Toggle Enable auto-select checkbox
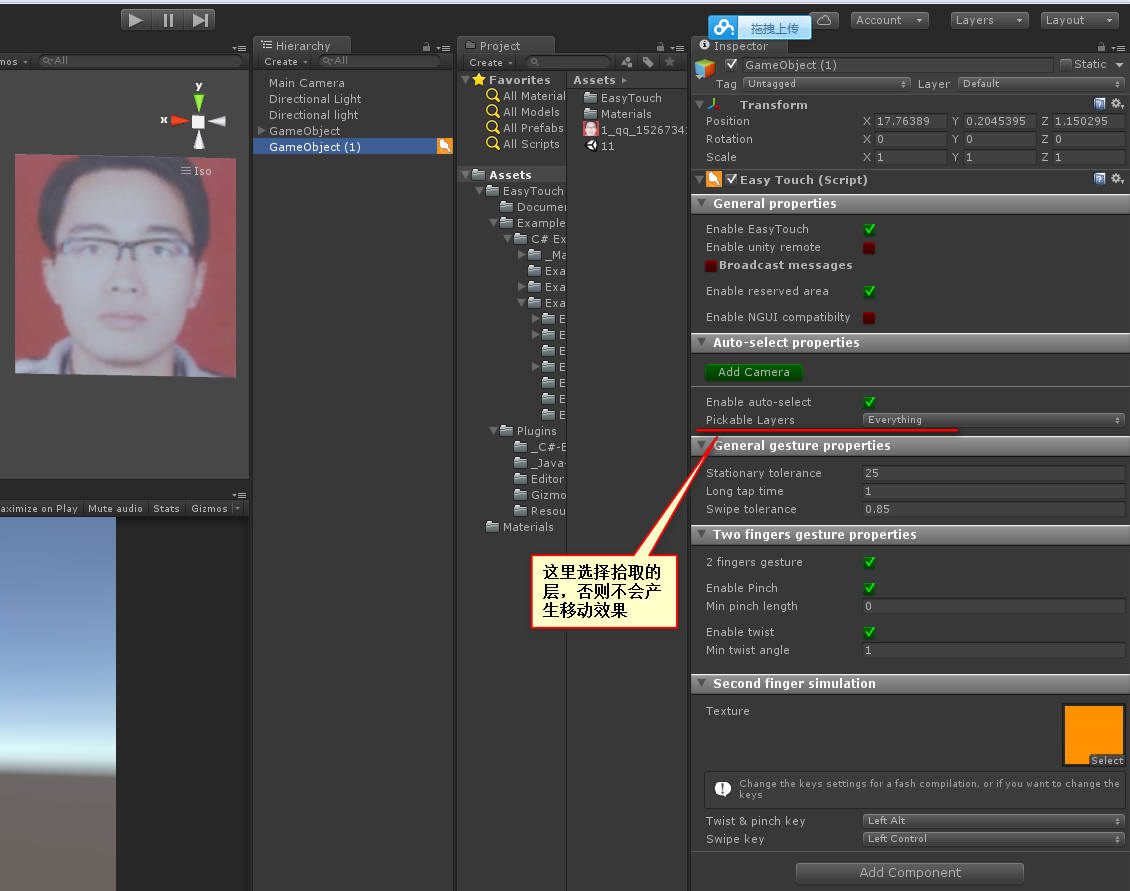 coord(869,402)
